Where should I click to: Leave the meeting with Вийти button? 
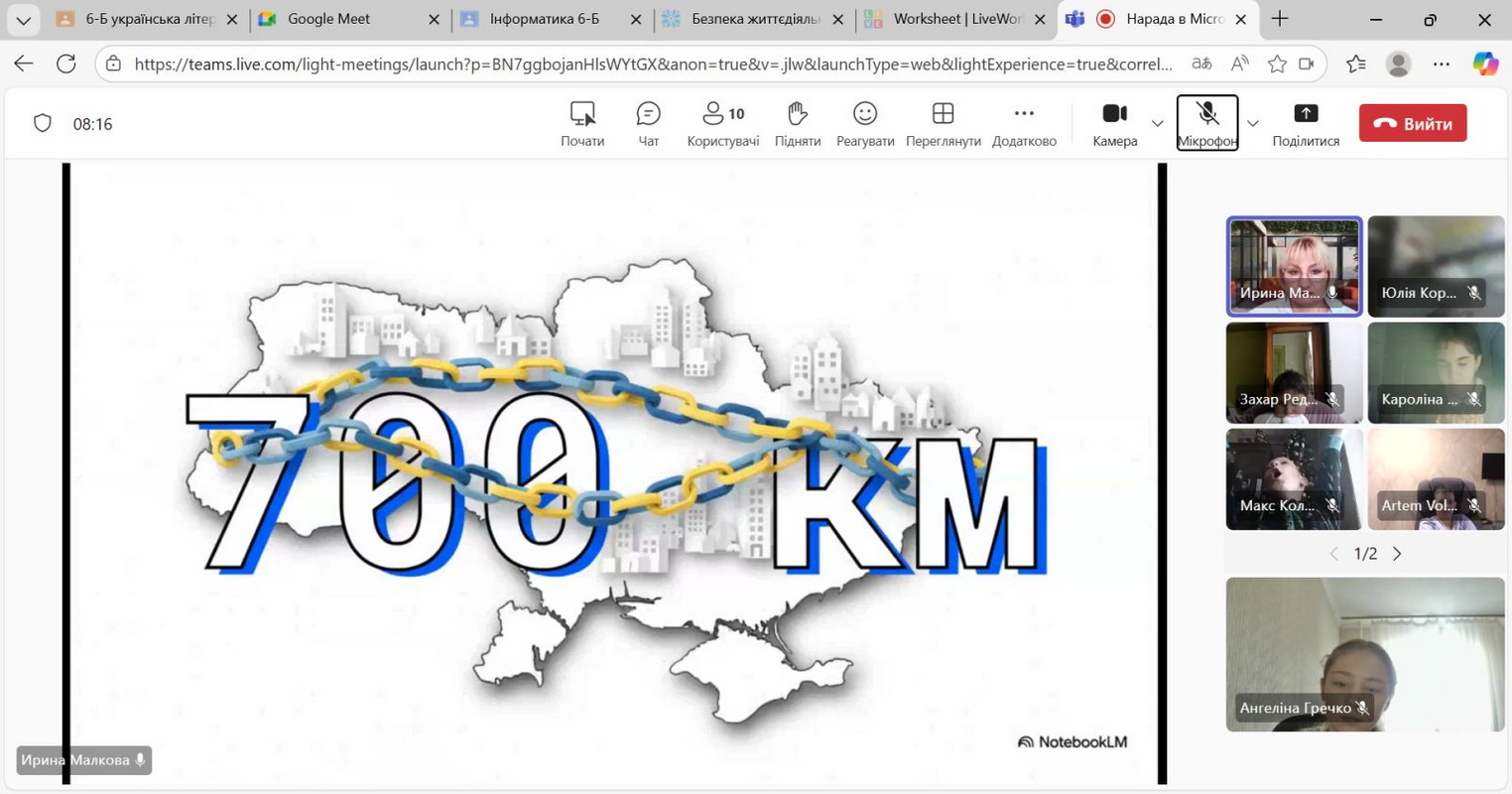coord(1412,124)
